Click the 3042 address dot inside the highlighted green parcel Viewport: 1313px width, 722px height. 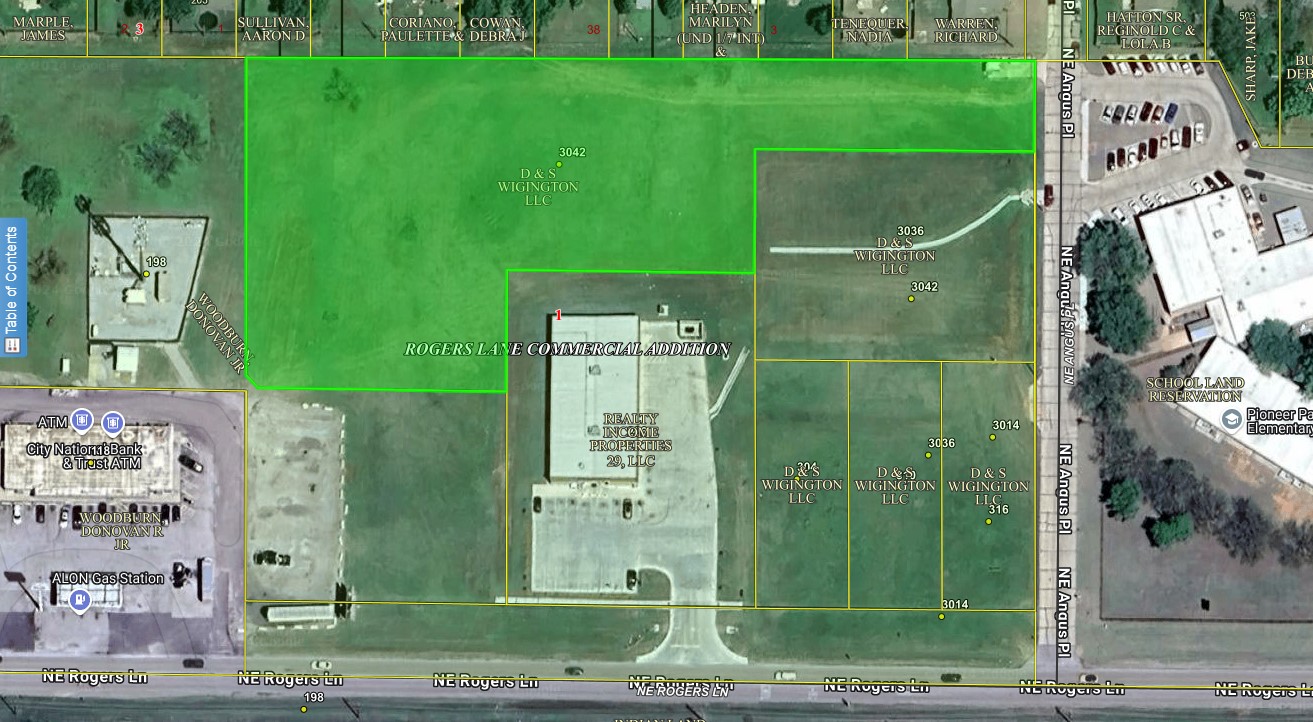559,164
